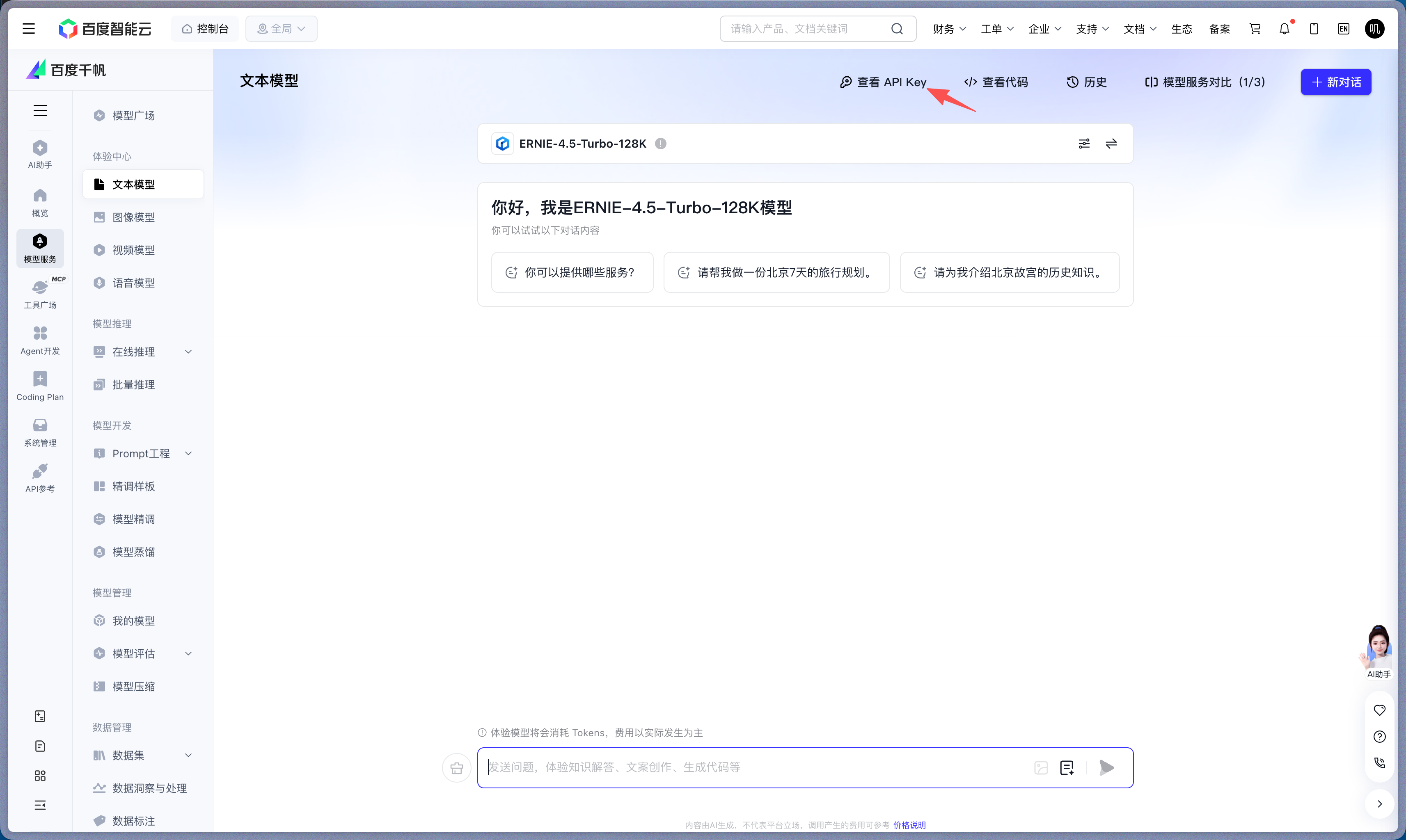The image size is (1406, 840).
Task: Click the switch model compare icon
Action: click(x=1111, y=143)
